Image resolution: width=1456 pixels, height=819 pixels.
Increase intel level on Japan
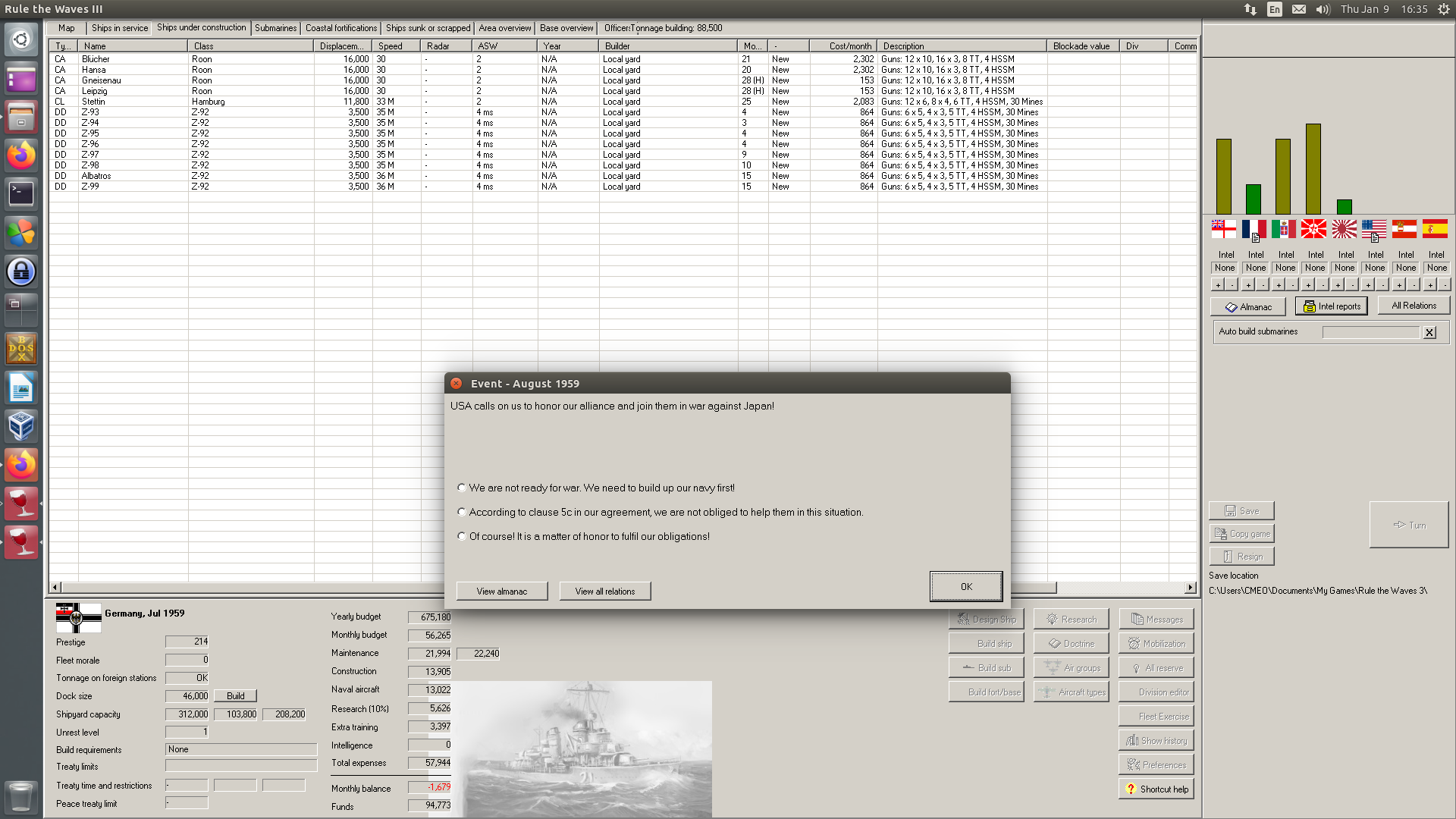pos(1338,285)
